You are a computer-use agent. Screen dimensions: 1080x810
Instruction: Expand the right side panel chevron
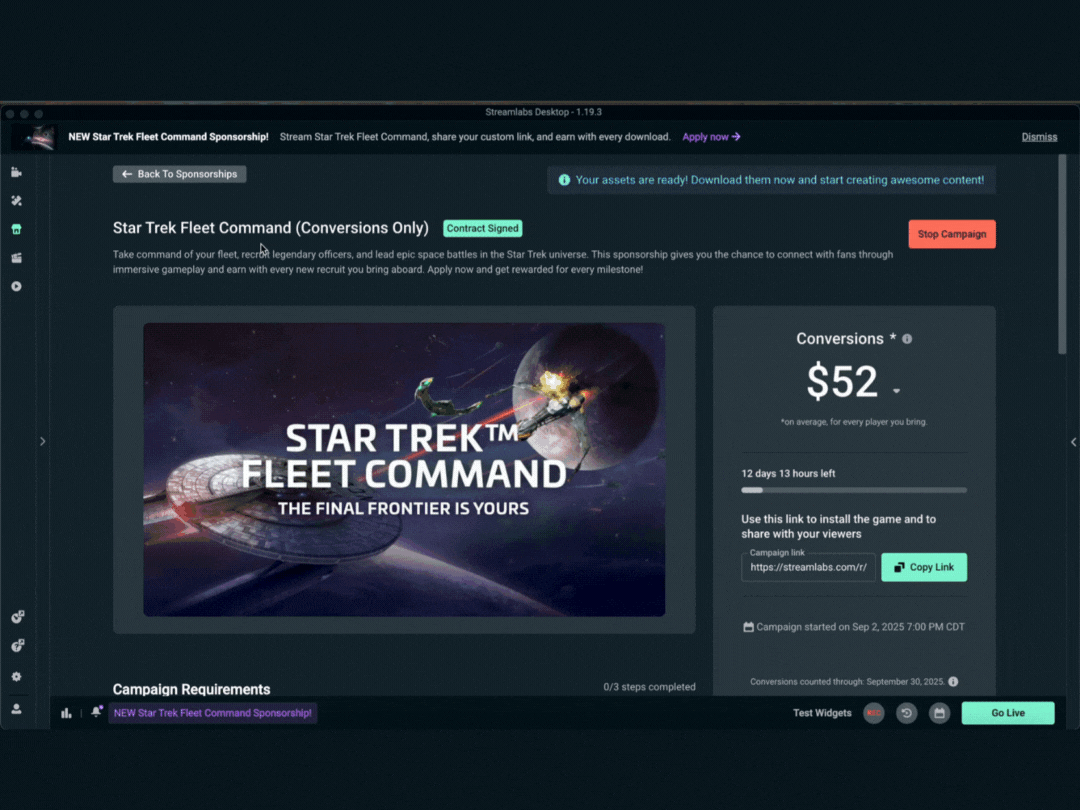pos(1073,442)
